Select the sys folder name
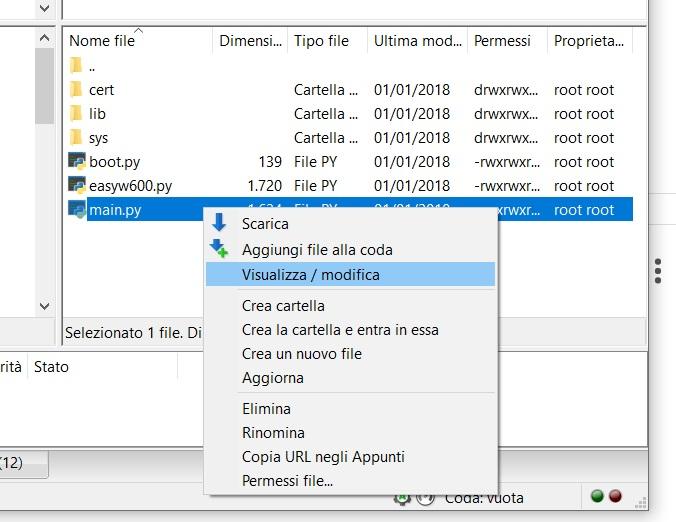The height and width of the screenshot is (522, 676). (x=98, y=138)
